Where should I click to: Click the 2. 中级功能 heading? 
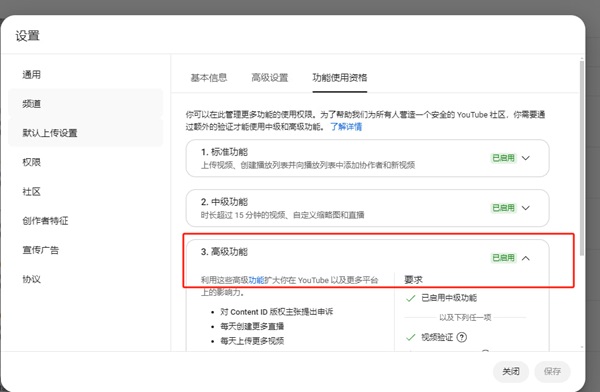224,202
